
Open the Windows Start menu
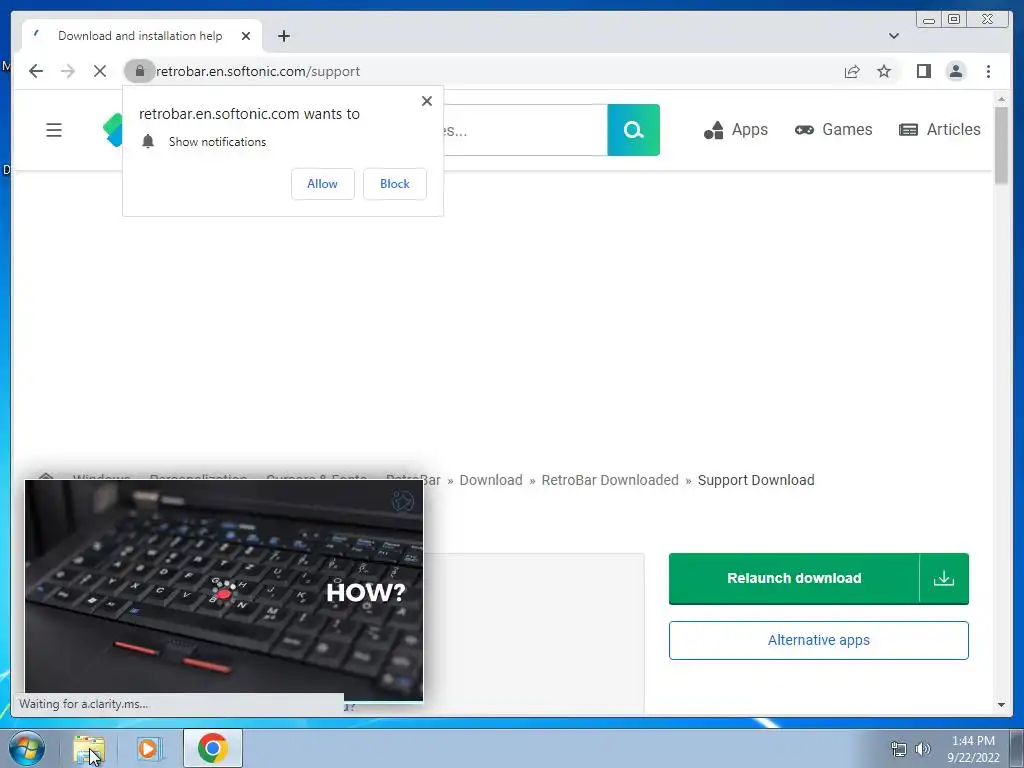pyautogui.click(x=27, y=748)
